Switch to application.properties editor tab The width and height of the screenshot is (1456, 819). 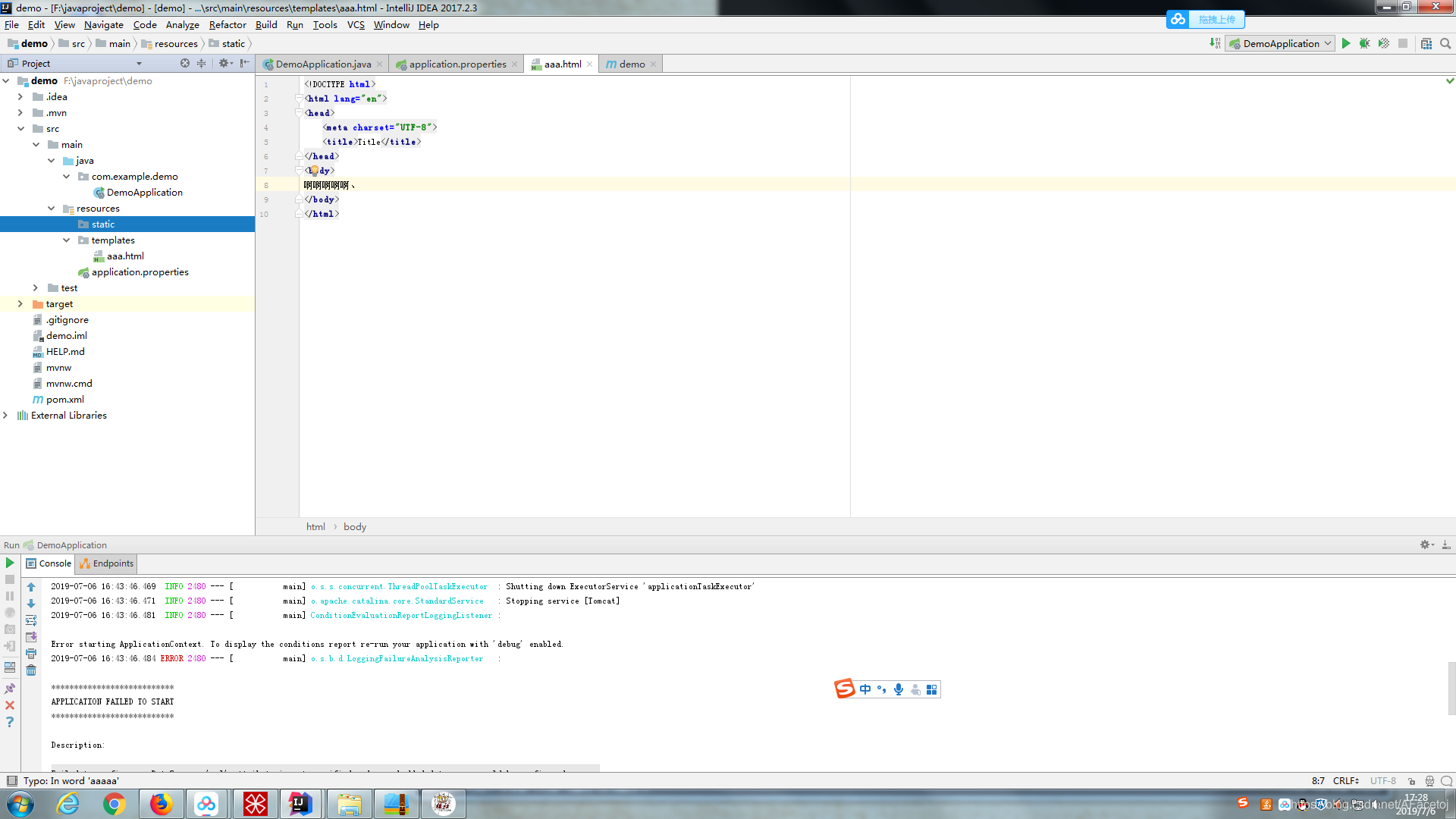pos(457,64)
